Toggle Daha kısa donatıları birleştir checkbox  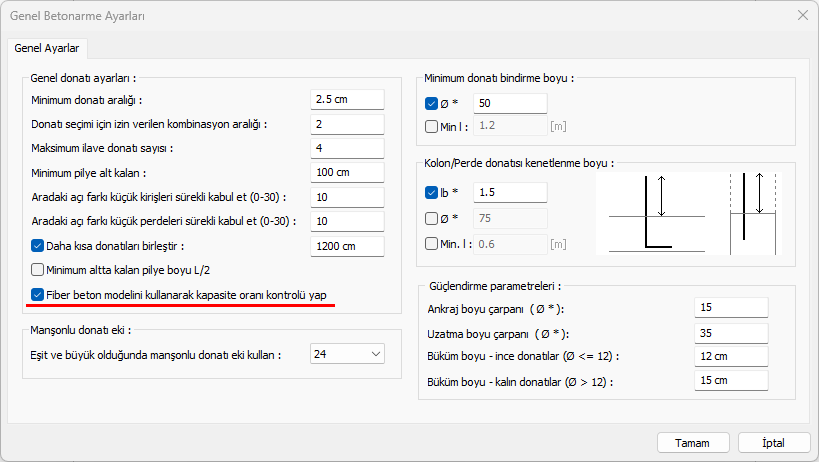click(38, 245)
